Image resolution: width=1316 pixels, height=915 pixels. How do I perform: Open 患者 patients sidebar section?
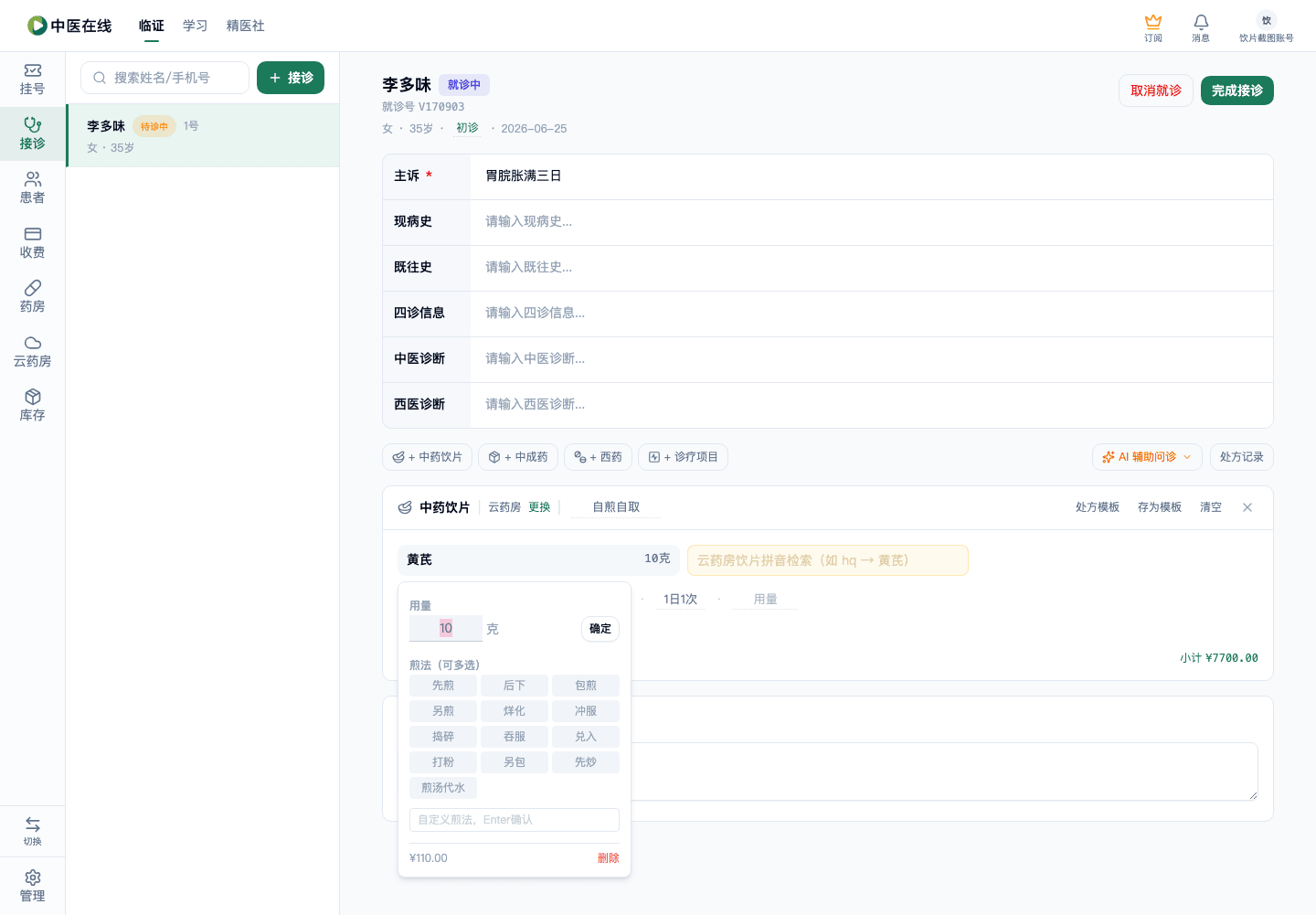coord(32,188)
